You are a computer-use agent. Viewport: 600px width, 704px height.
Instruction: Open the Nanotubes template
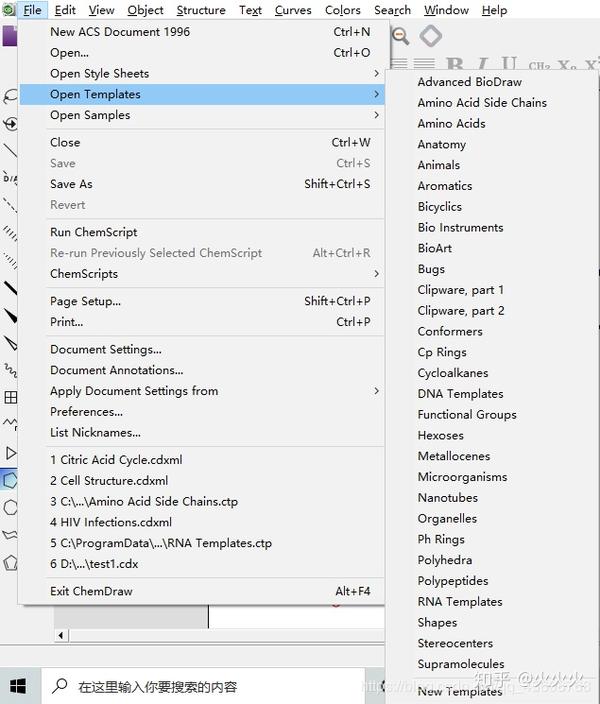click(x=492, y=498)
